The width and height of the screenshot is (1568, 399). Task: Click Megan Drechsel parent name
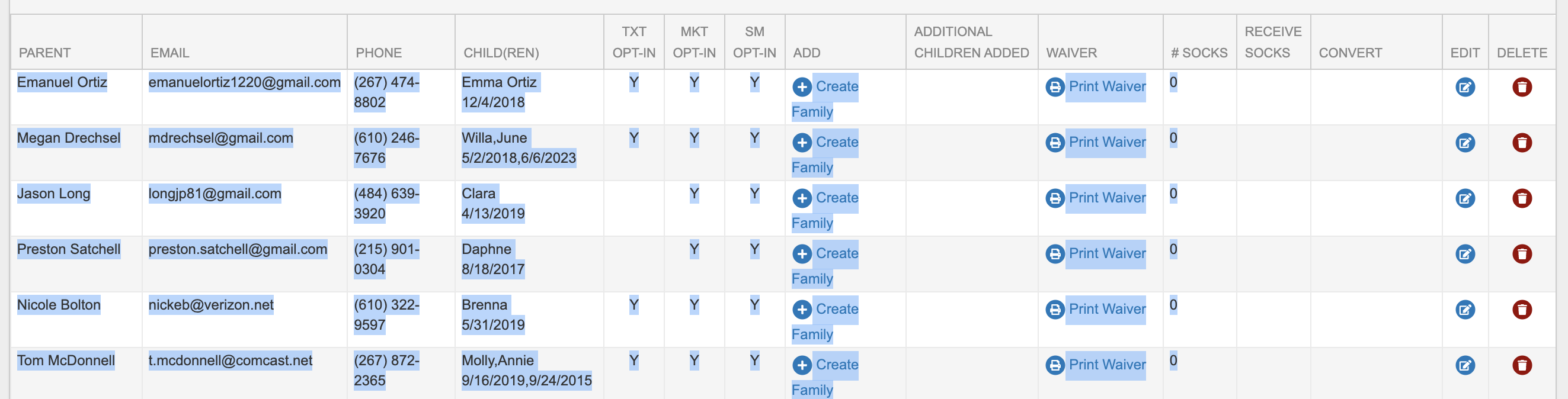point(69,138)
